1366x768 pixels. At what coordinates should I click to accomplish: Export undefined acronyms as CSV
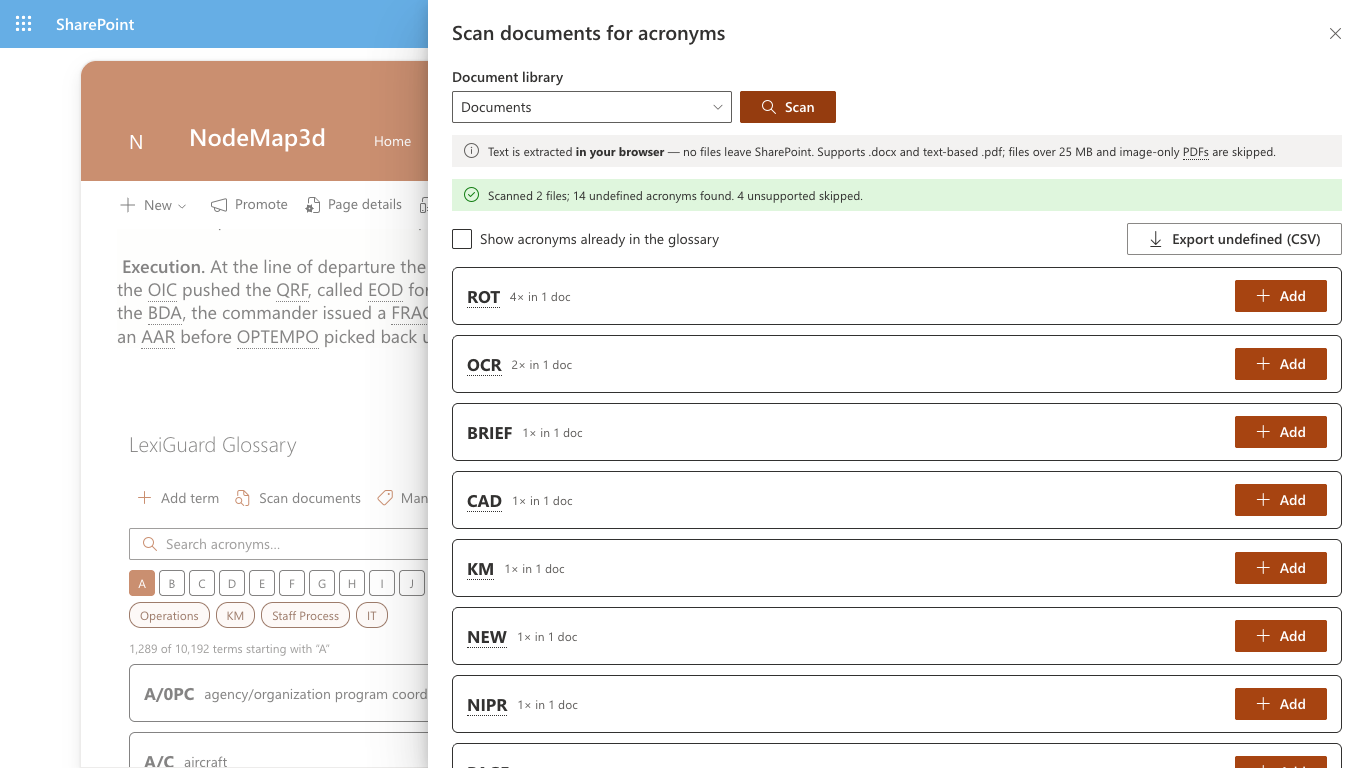1234,239
